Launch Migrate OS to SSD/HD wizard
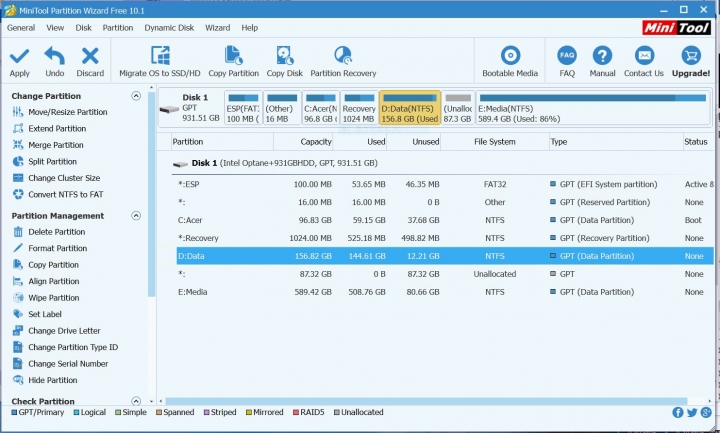The width and height of the screenshot is (720, 433). (x=160, y=62)
